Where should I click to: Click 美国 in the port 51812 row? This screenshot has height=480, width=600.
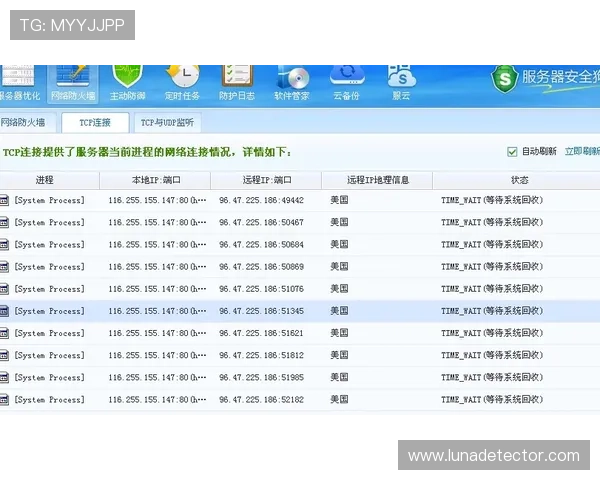click(x=339, y=355)
